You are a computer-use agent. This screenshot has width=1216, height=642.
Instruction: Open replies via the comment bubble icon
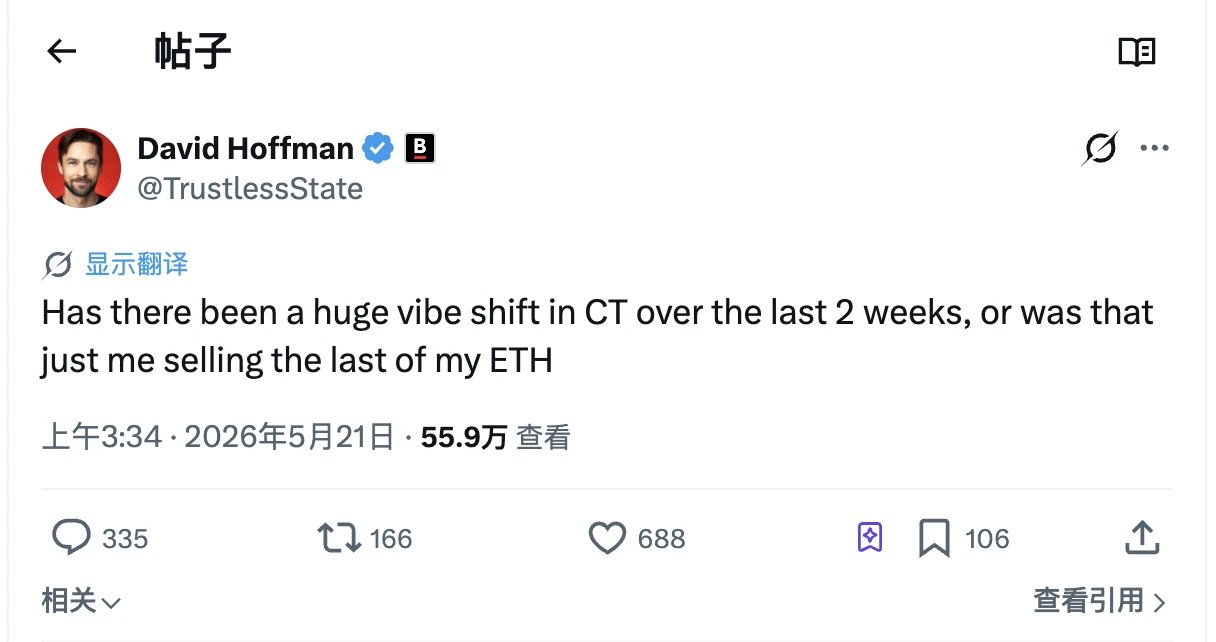(71, 538)
